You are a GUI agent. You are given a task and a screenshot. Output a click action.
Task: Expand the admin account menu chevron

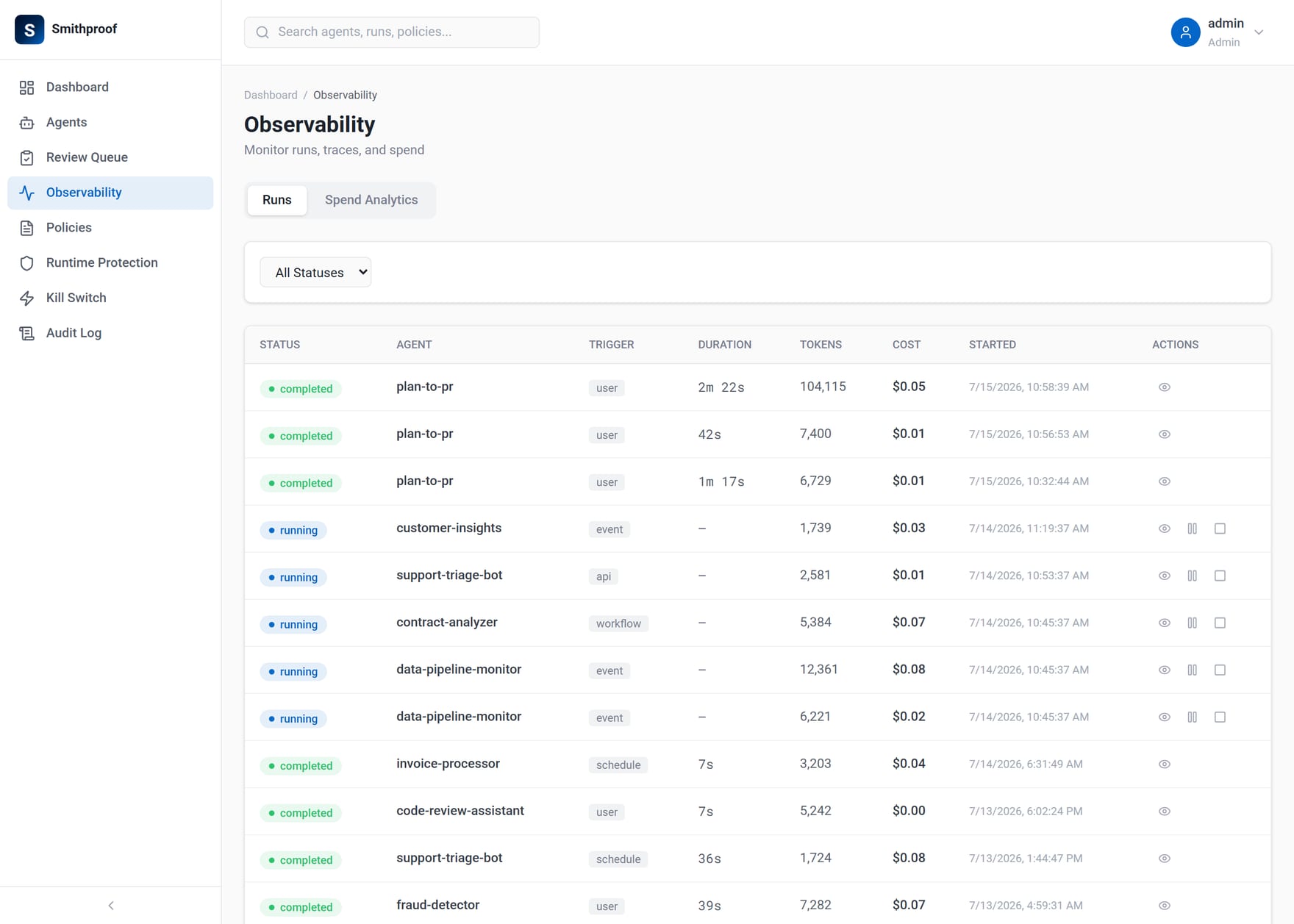pyautogui.click(x=1259, y=32)
